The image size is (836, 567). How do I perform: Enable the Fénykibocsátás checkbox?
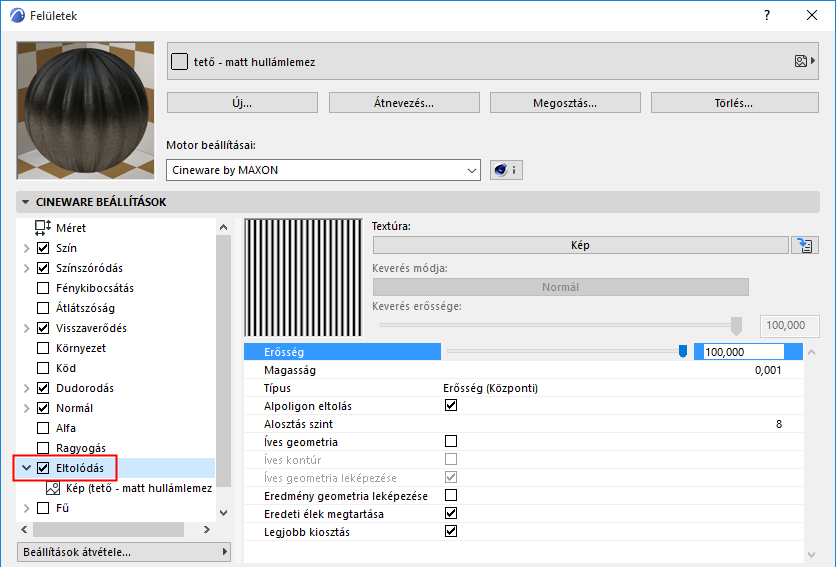[x=43, y=288]
